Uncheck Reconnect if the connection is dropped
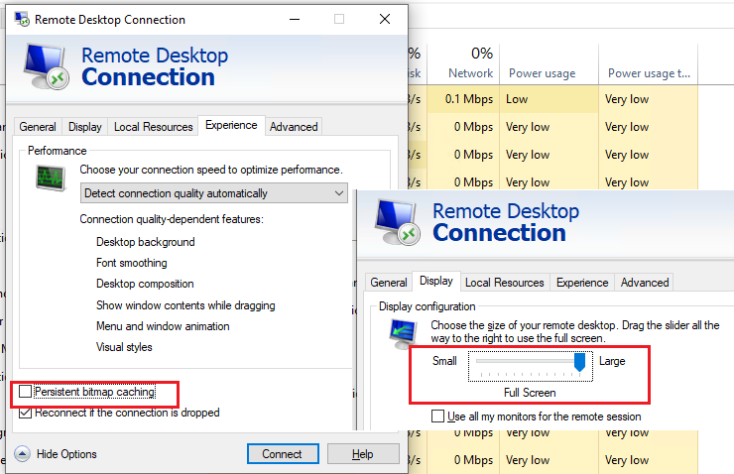 (26, 412)
